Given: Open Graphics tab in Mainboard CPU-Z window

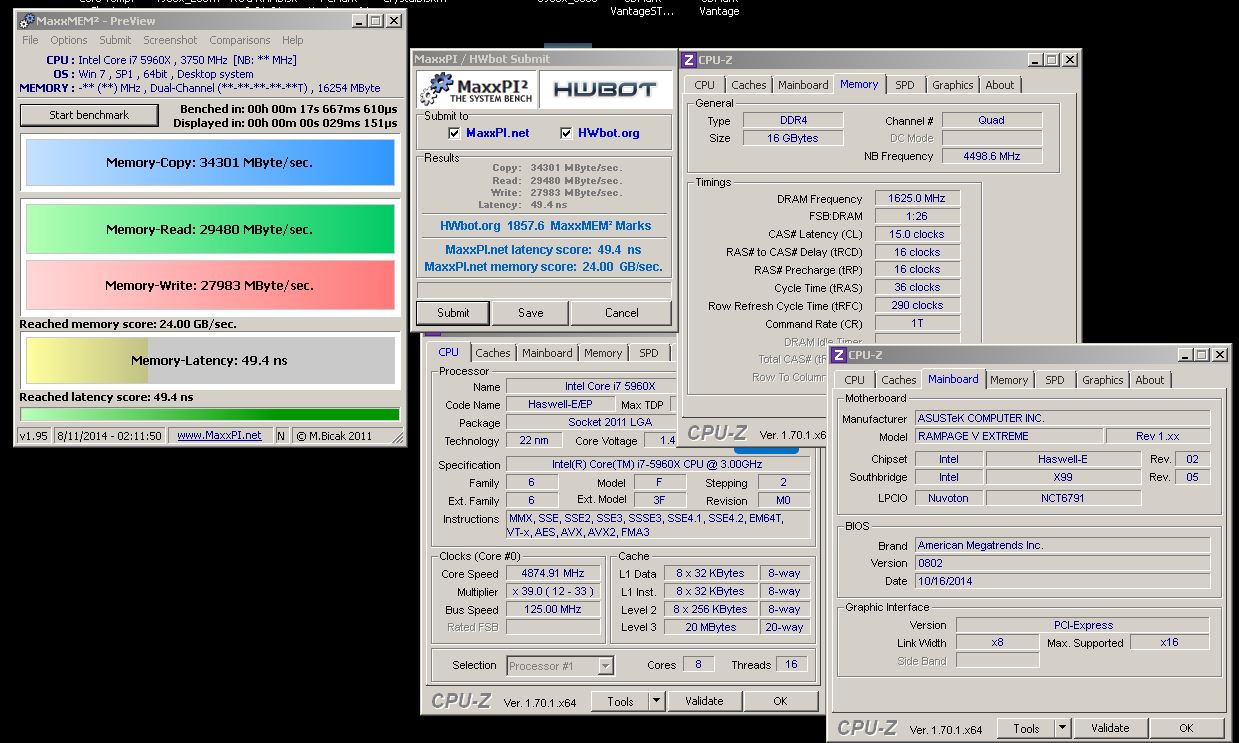Looking at the screenshot, I should [1103, 380].
